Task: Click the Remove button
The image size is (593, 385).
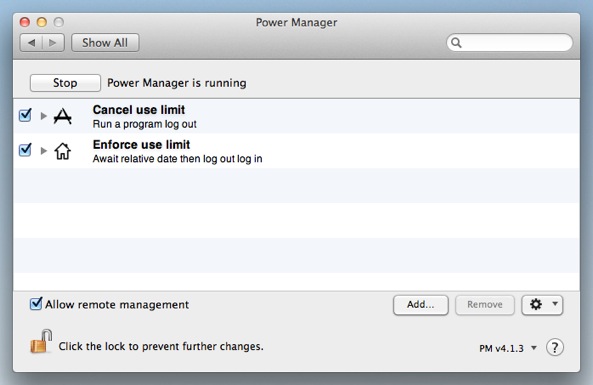Action: click(485, 305)
